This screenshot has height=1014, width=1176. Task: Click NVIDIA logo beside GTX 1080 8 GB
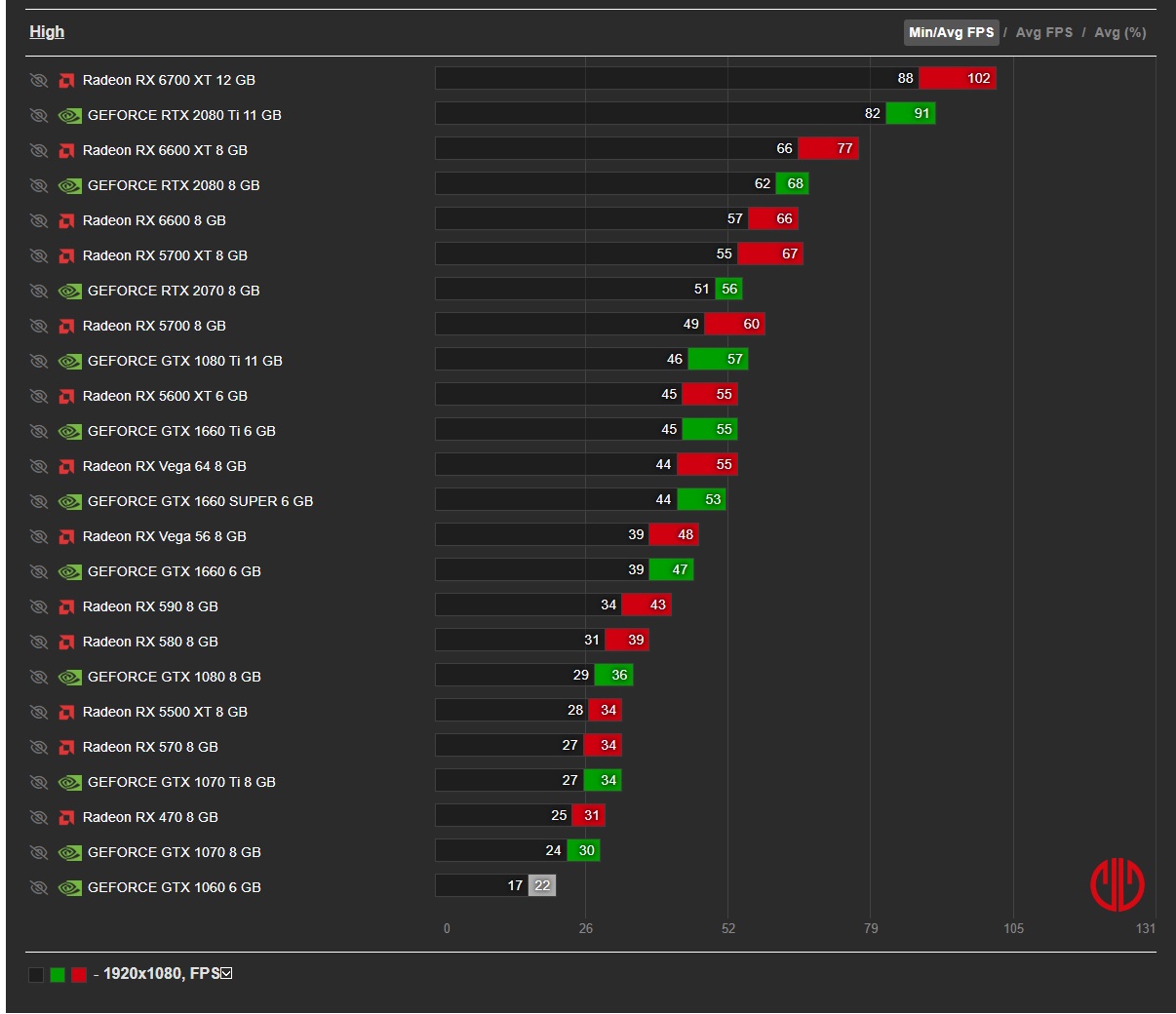coord(69,677)
